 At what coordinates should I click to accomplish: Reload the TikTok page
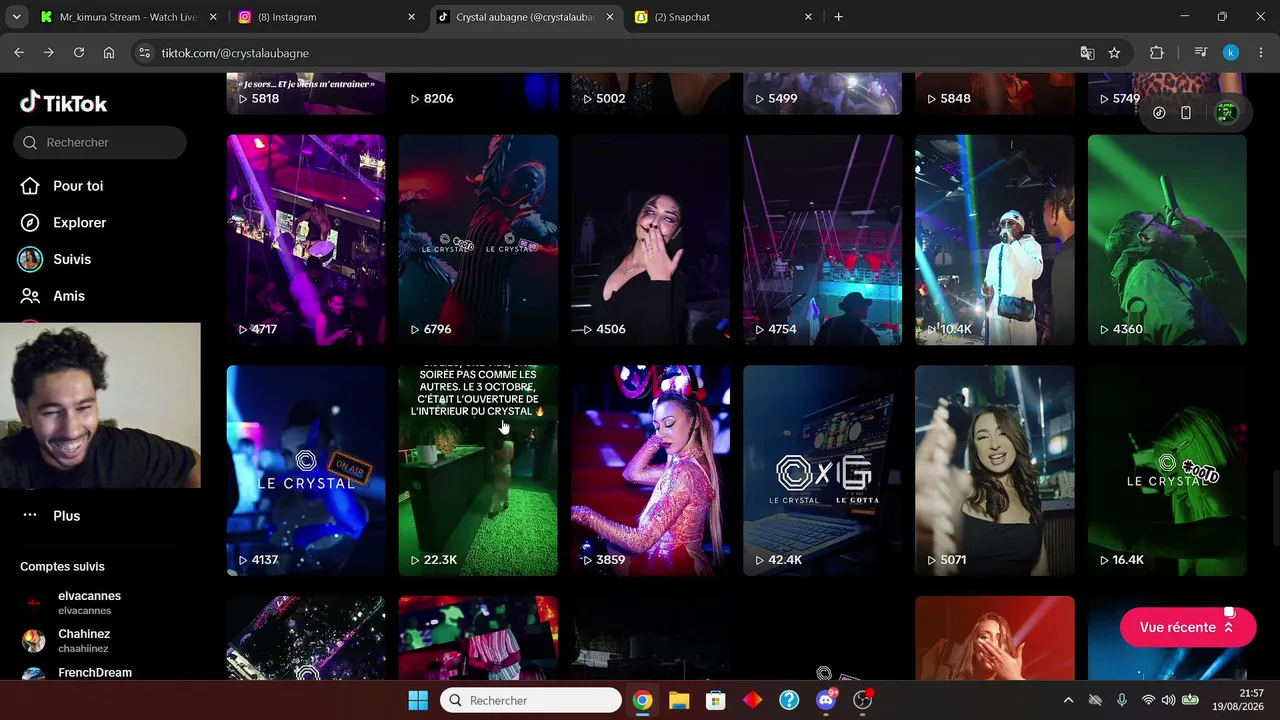[78, 53]
